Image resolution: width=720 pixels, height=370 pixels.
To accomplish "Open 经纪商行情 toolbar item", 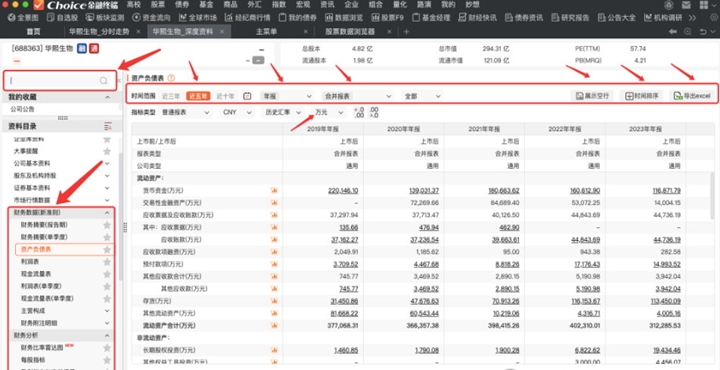I will pyautogui.click(x=248, y=18).
